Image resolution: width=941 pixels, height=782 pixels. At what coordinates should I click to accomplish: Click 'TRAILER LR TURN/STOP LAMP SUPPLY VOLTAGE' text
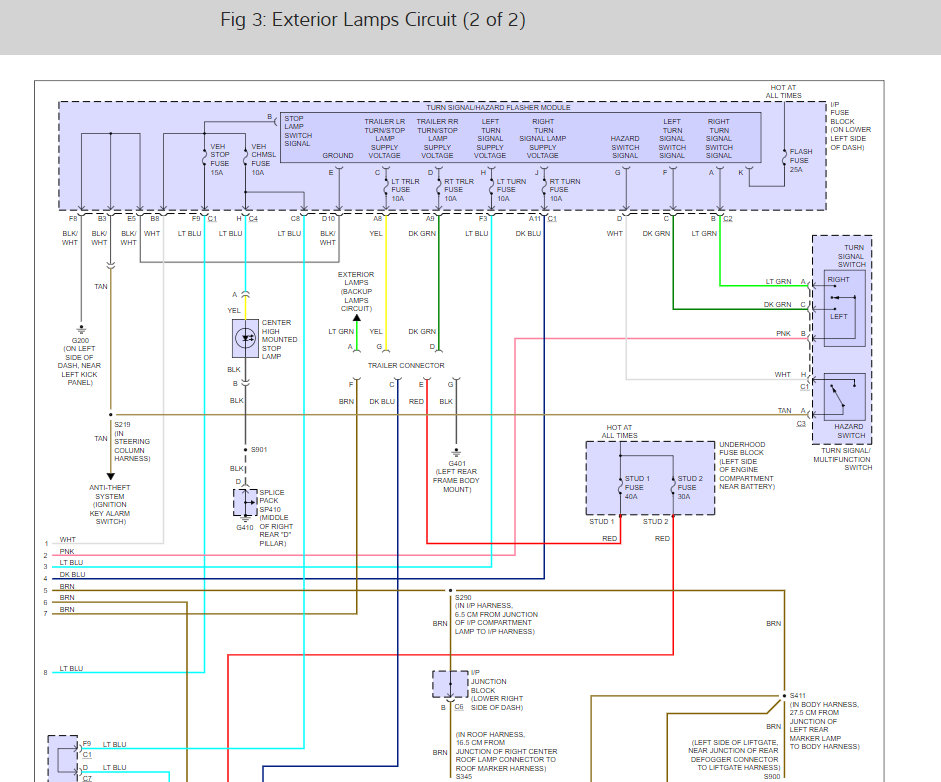pyautogui.click(x=385, y=139)
